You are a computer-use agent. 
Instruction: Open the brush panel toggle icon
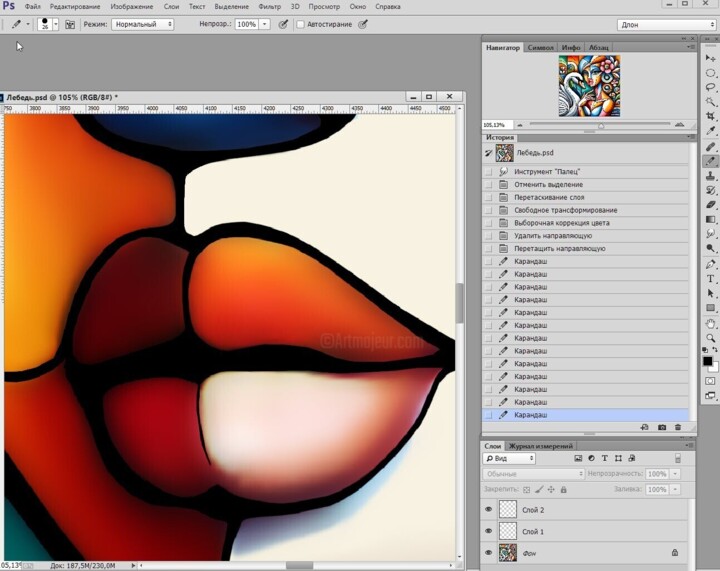point(70,24)
